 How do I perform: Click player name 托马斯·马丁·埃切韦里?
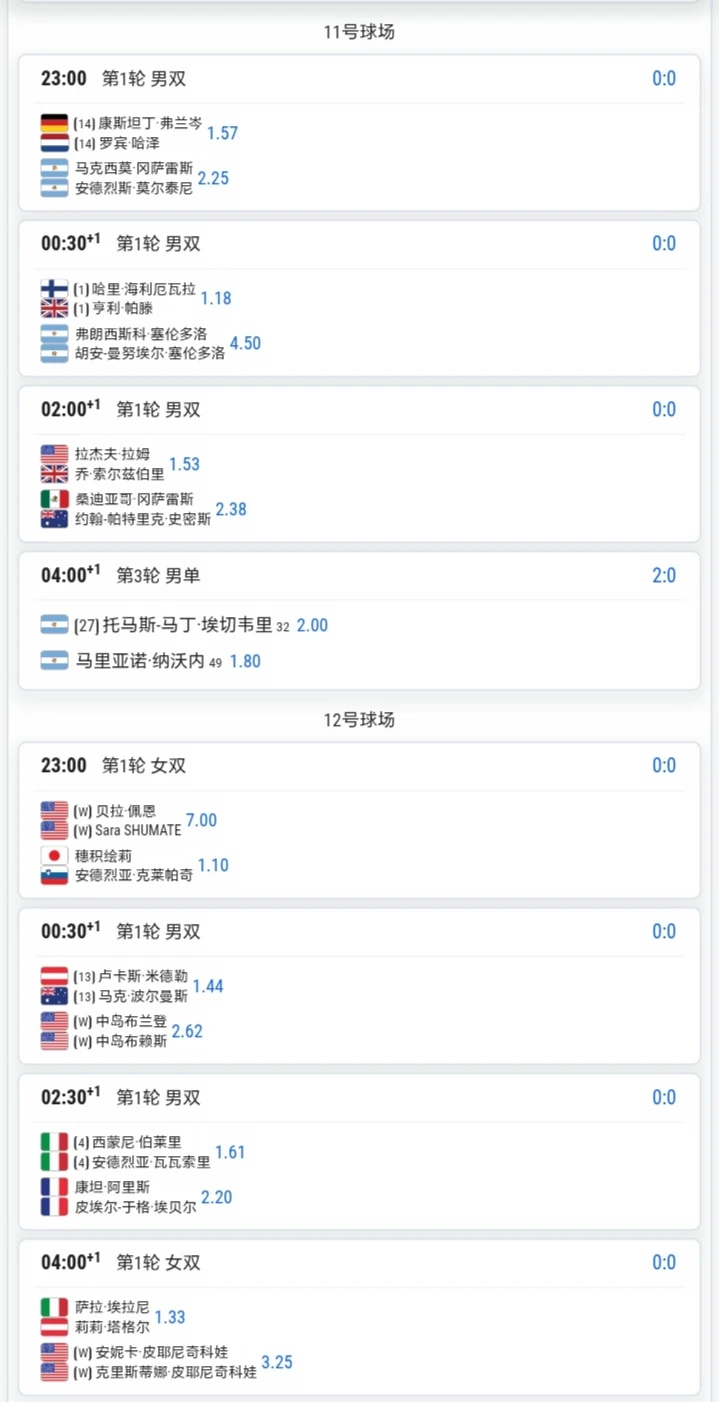(173, 625)
